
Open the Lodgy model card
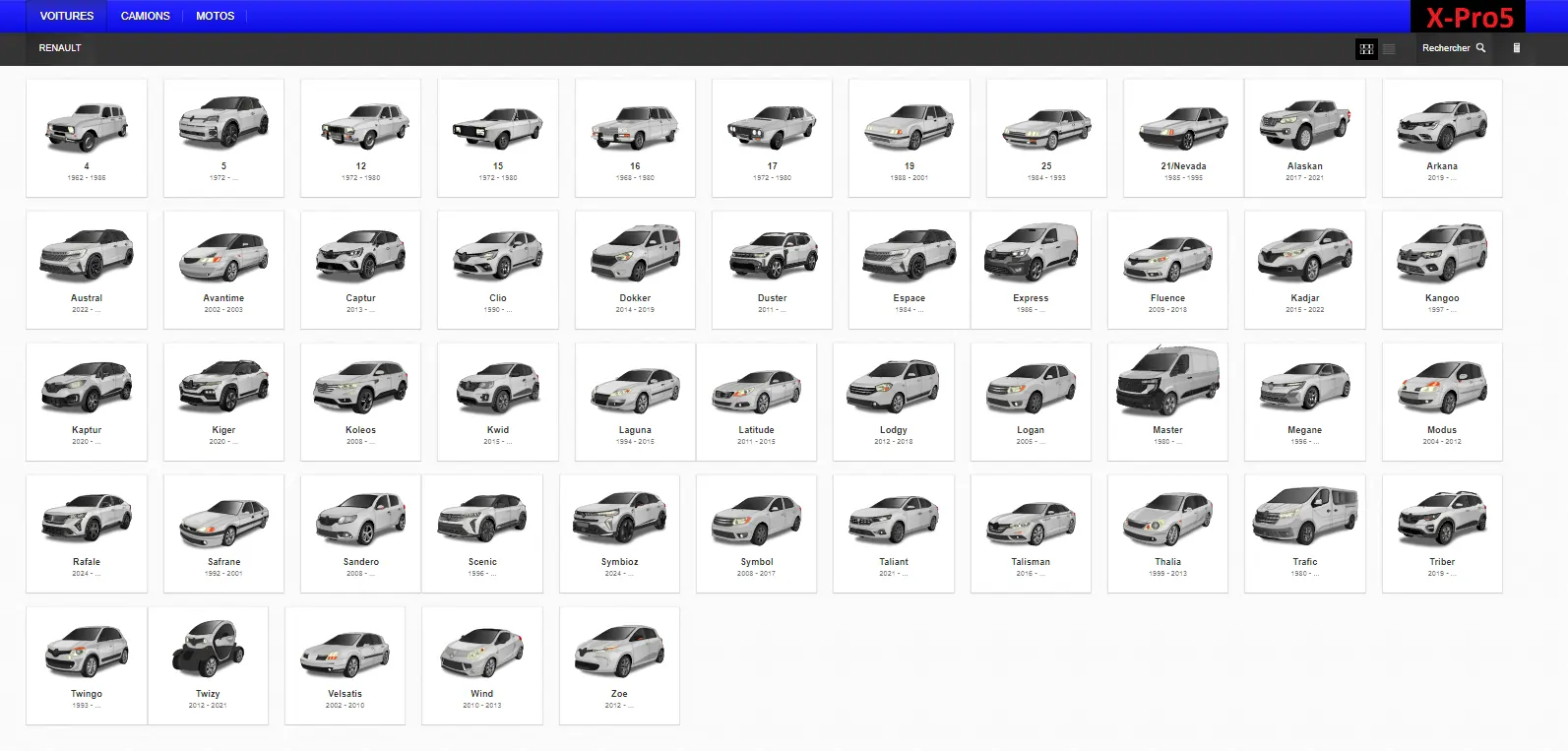pos(894,402)
